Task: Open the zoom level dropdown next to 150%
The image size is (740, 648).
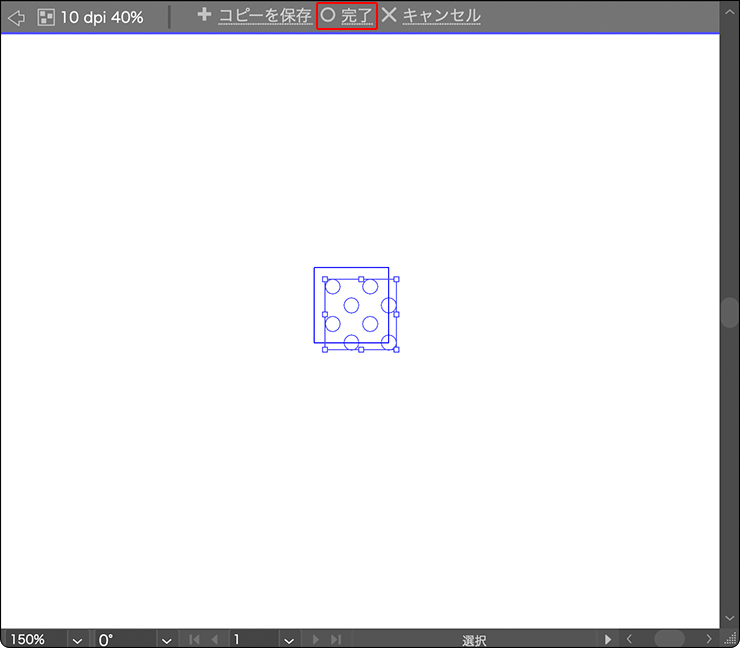Action: (78, 639)
